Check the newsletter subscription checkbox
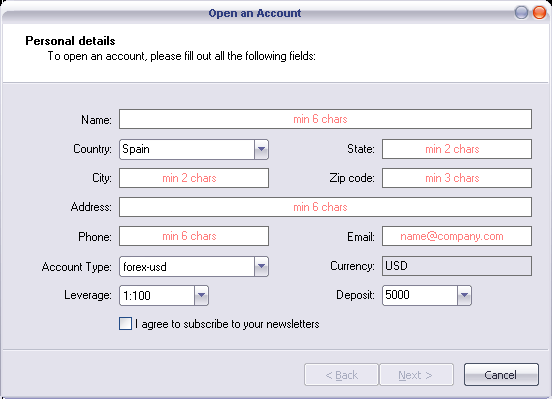The width and height of the screenshot is (552, 399). click(125, 324)
